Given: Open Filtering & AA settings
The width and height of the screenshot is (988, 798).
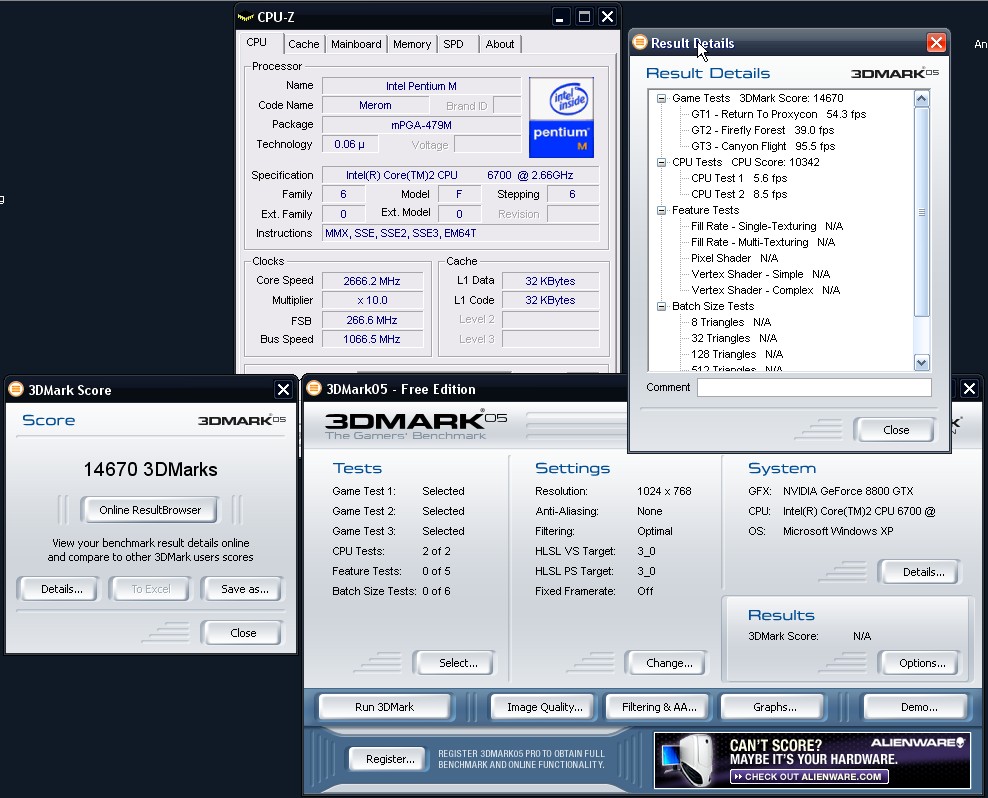Looking at the screenshot, I should (659, 707).
